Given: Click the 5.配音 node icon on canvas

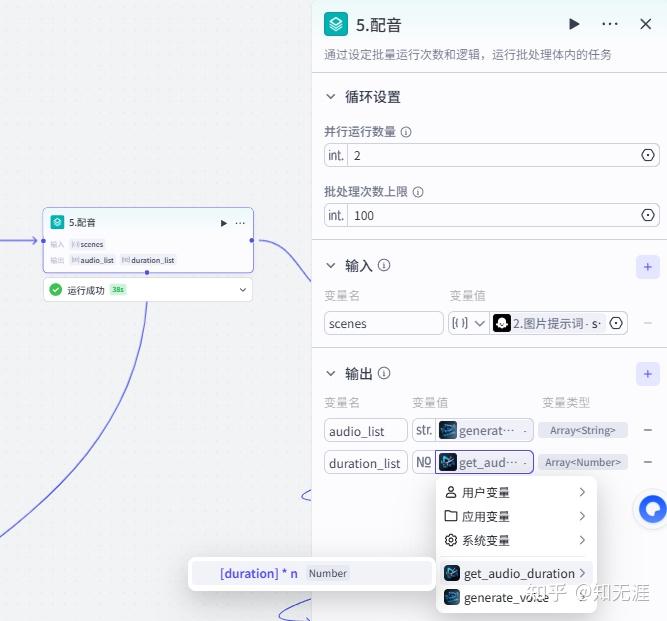Looking at the screenshot, I should pyautogui.click(x=57, y=222).
